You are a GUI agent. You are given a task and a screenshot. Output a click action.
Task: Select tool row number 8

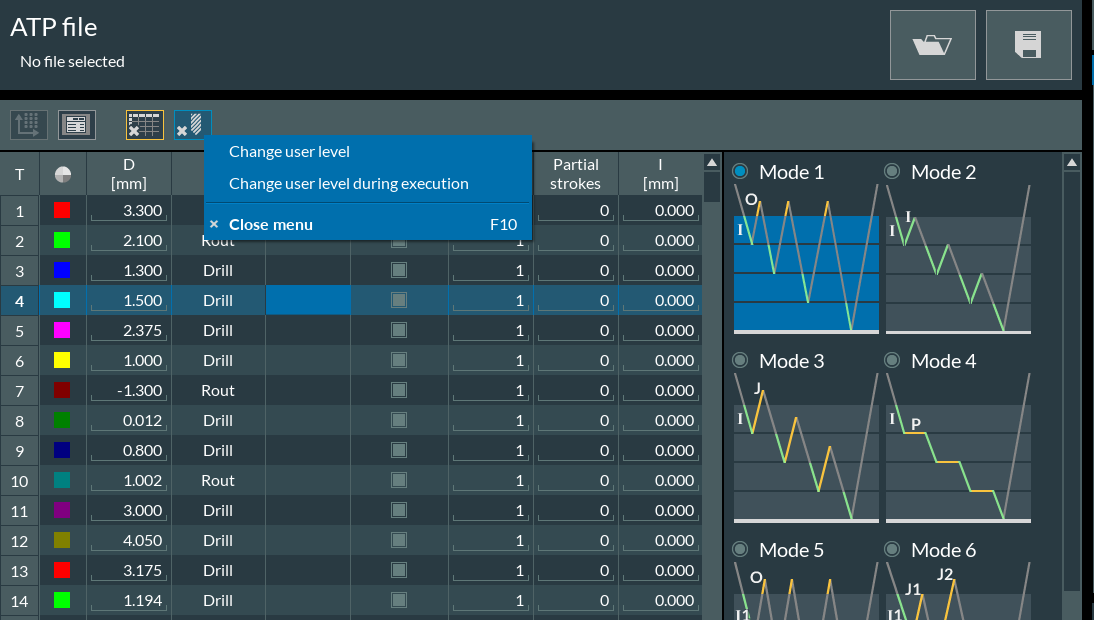[20, 421]
